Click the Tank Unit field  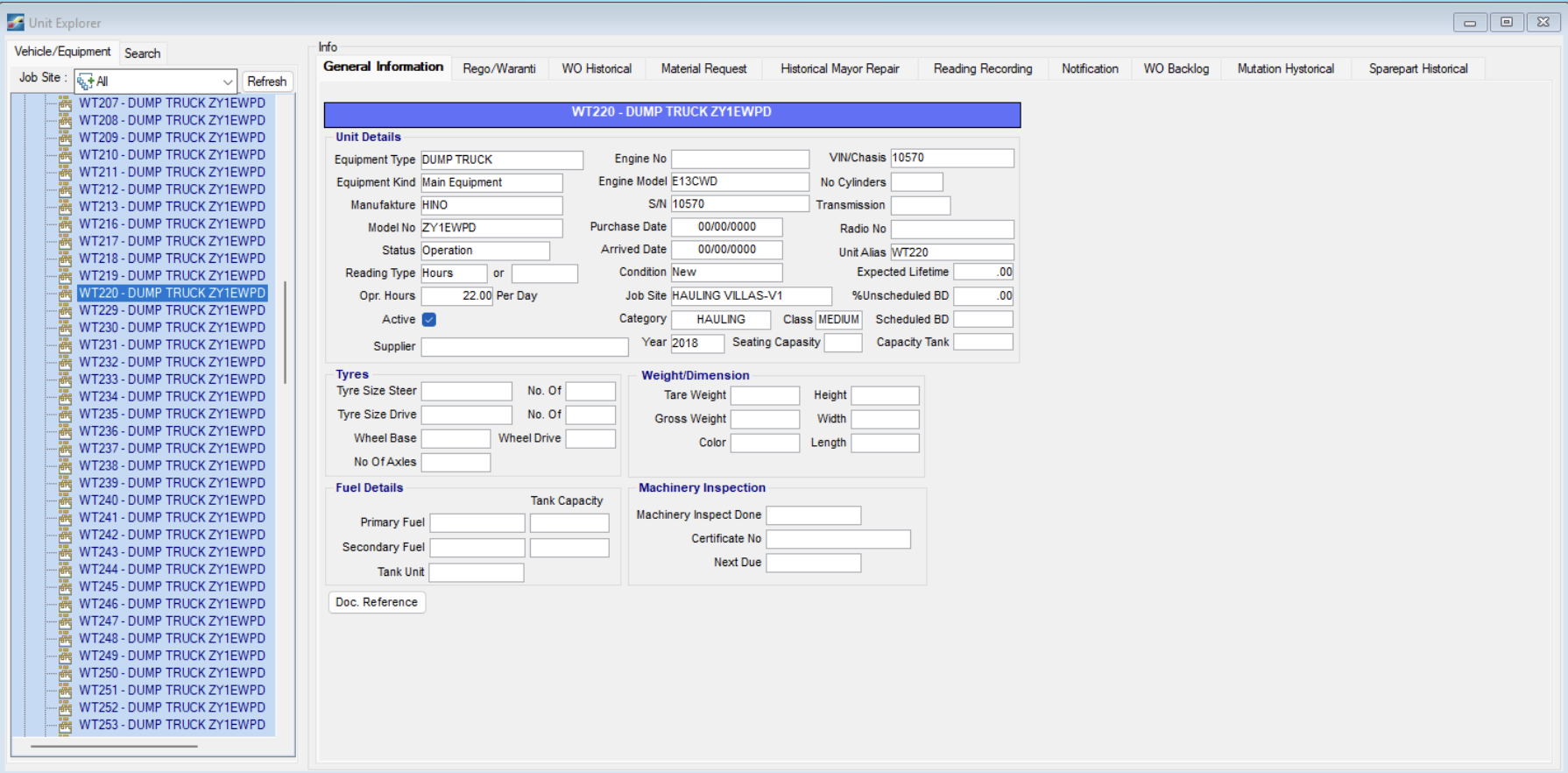[x=477, y=572]
